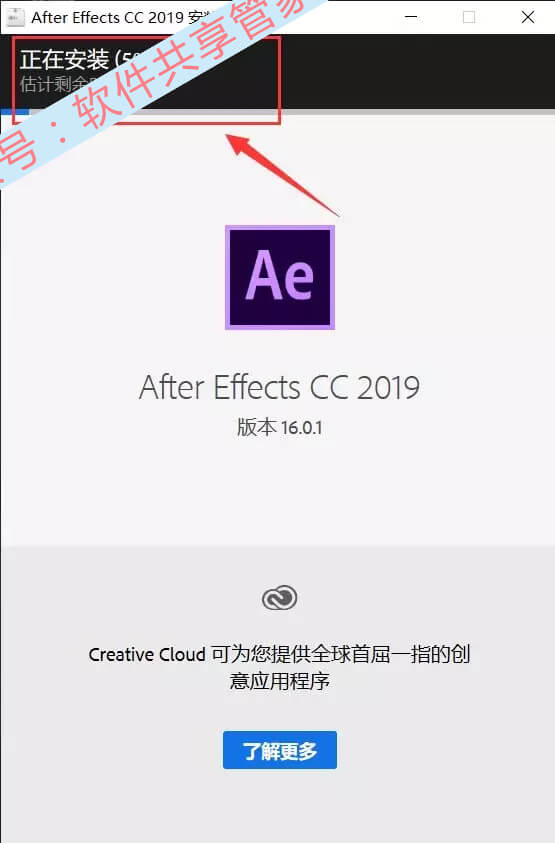555x843 pixels.
Task: Click the 估计剩余 remaining time text
Action: point(54,84)
